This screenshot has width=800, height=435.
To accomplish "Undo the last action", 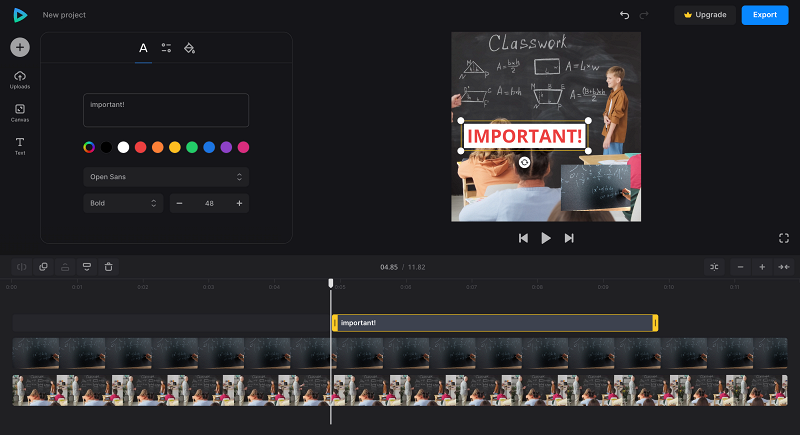I will (624, 15).
